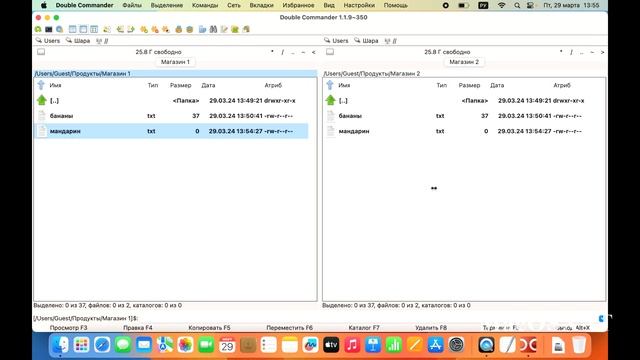Click right panel > button
The image size is (640, 360).
(602, 52)
